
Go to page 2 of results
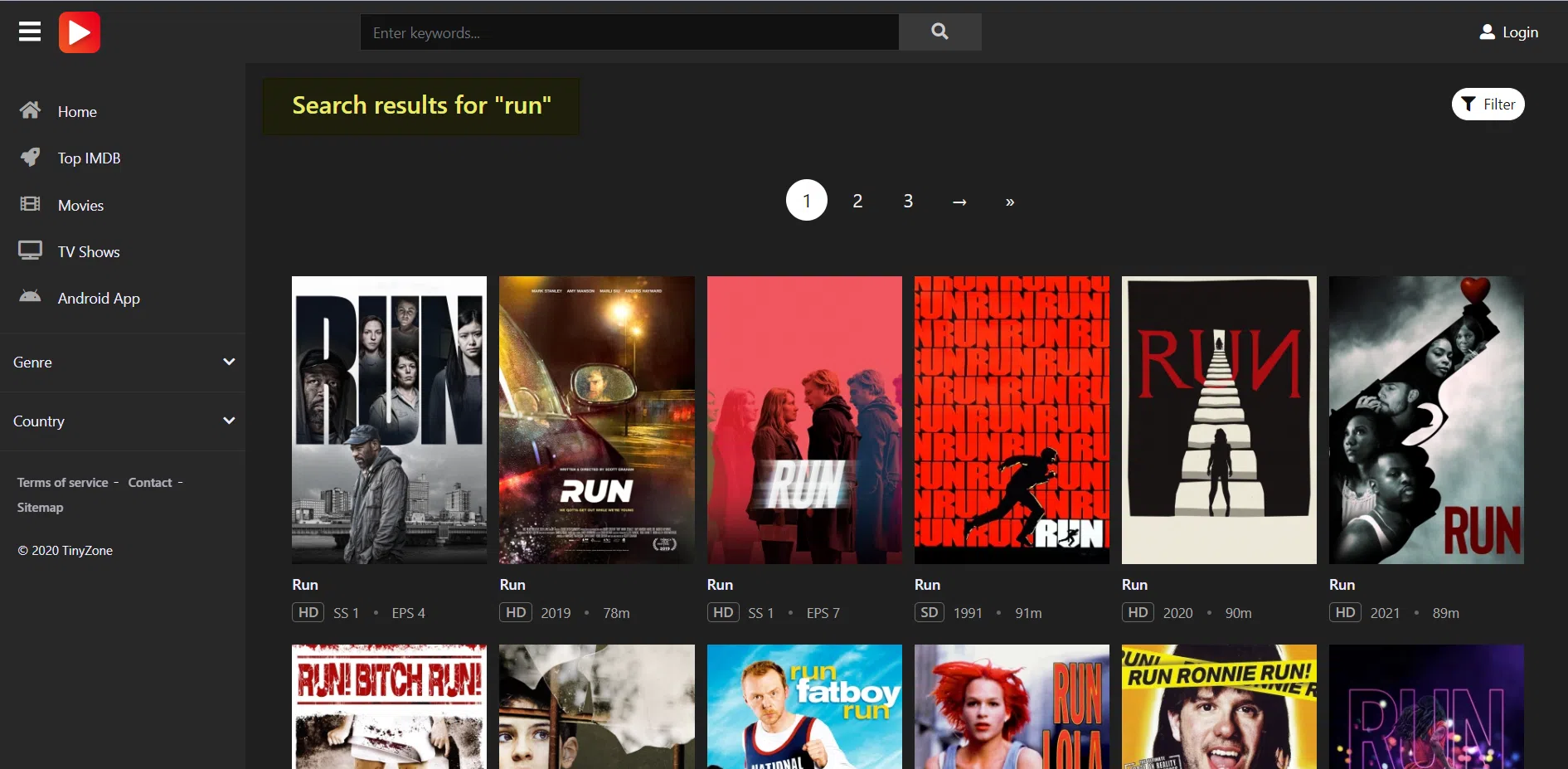(x=857, y=201)
